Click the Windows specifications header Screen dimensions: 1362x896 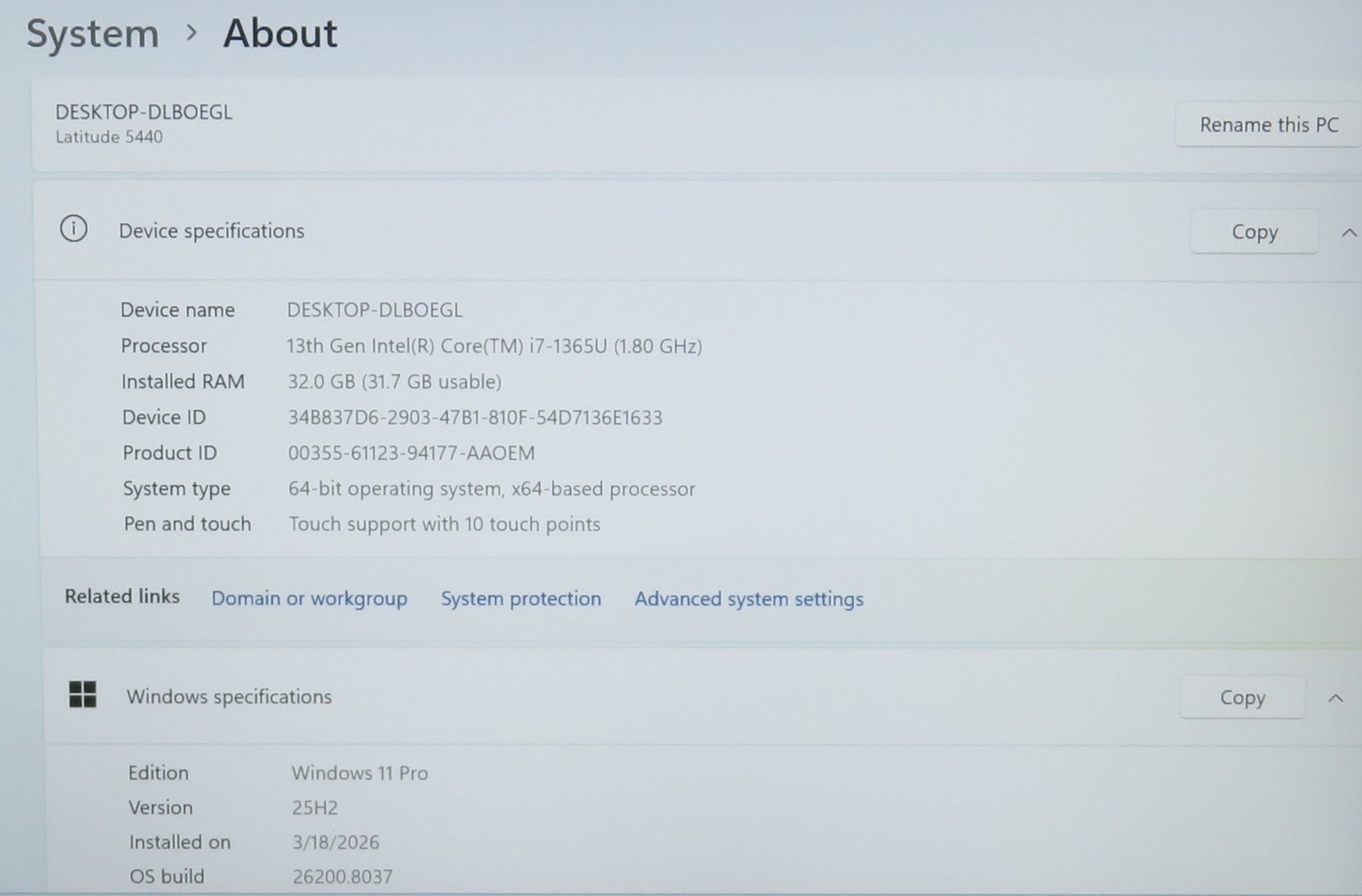[229, 696]
